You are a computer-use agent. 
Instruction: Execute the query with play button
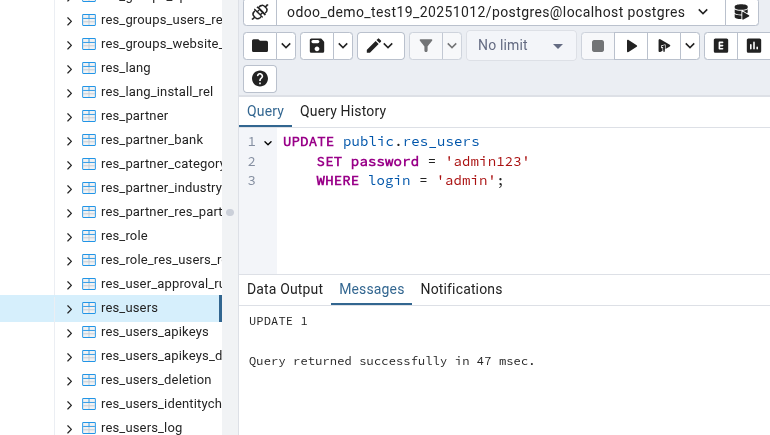[631, 46]
